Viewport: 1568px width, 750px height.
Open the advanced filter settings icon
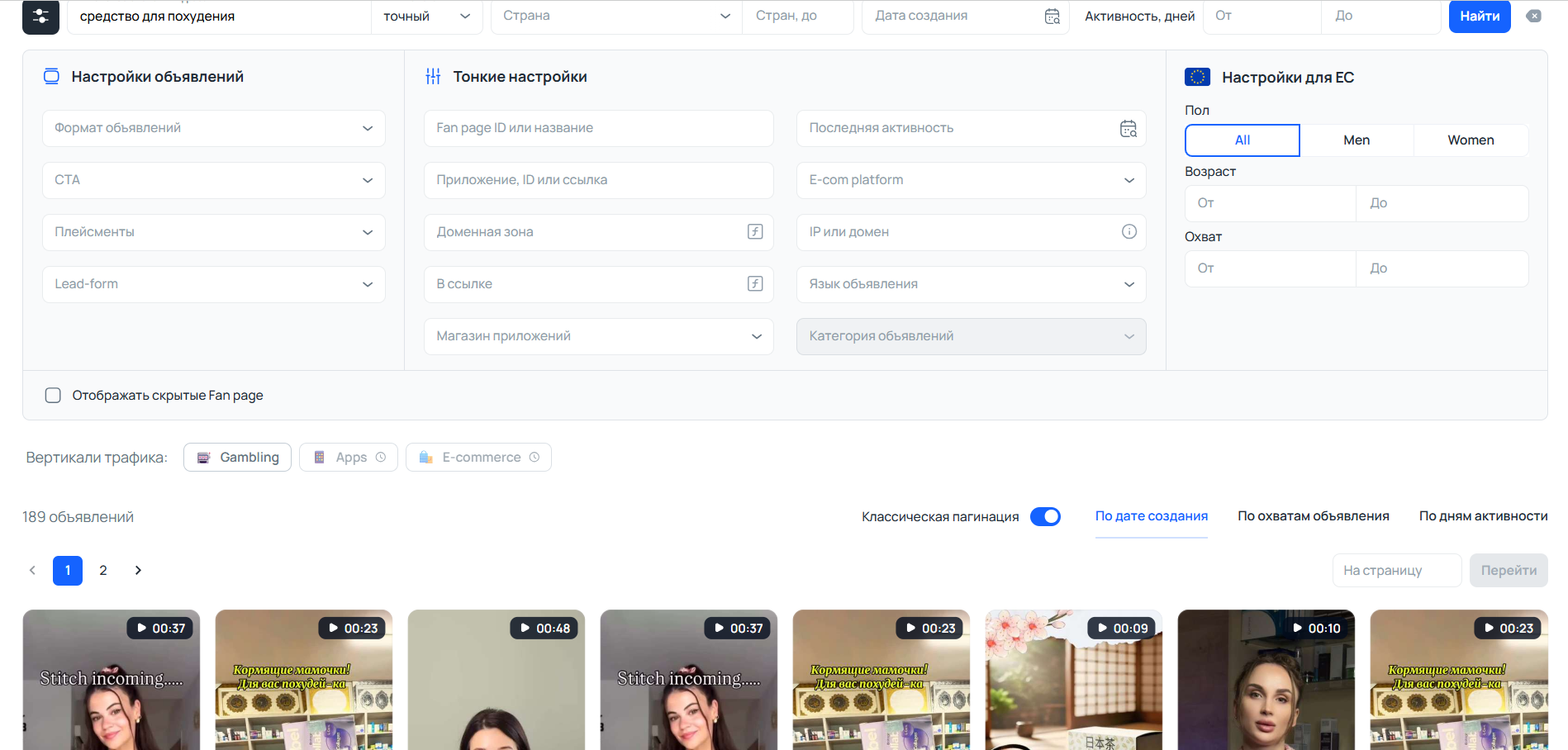(40, 16)
